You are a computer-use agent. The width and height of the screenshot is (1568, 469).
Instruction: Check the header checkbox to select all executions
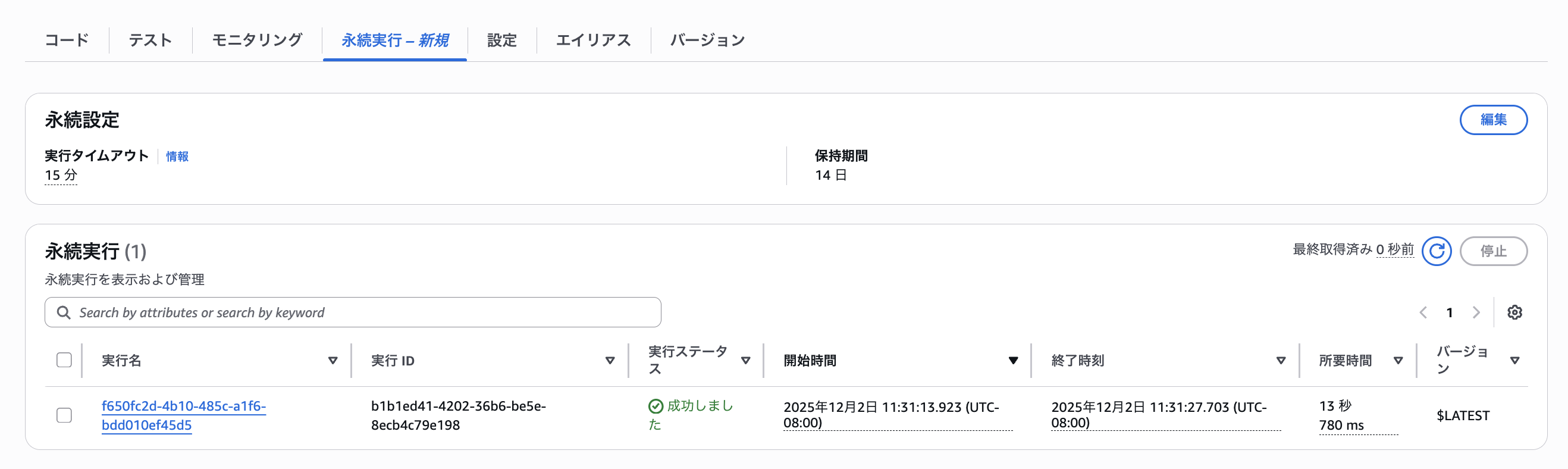coord(64,360)
